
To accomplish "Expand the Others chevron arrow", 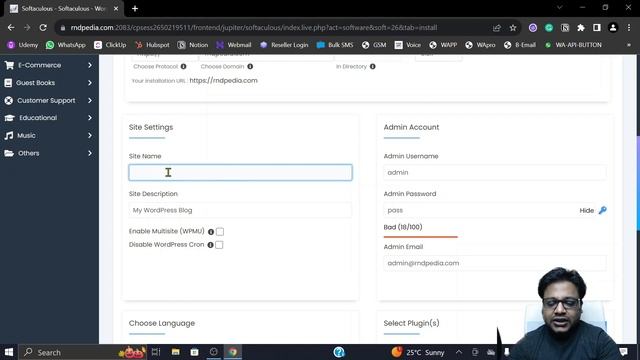I will (90, 153).
